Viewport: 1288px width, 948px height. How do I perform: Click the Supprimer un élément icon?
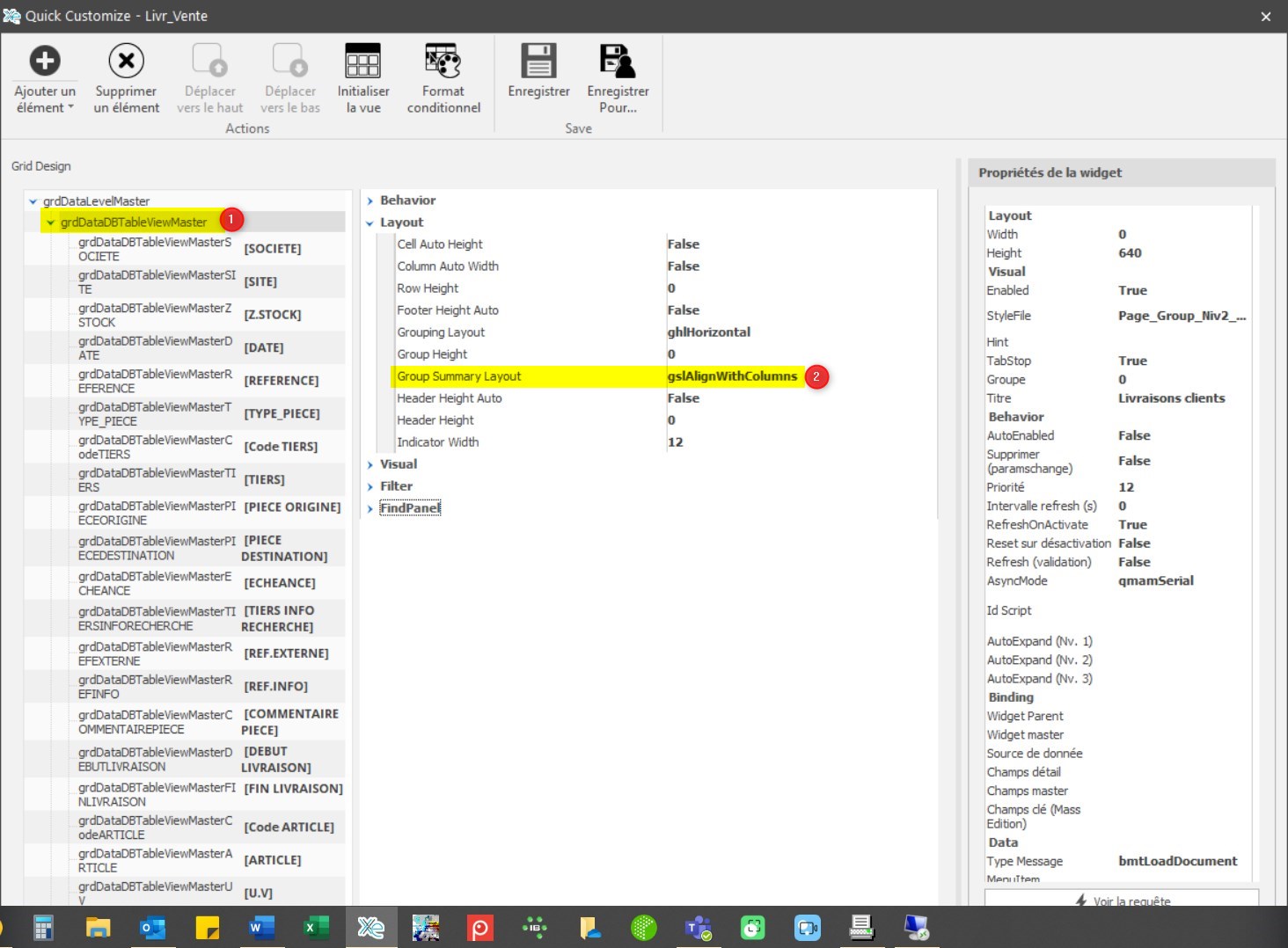pos(127,62)
